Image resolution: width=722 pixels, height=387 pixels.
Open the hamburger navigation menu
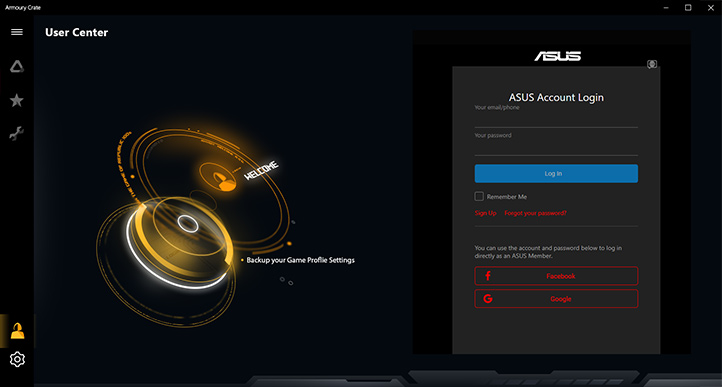[17, 32]
